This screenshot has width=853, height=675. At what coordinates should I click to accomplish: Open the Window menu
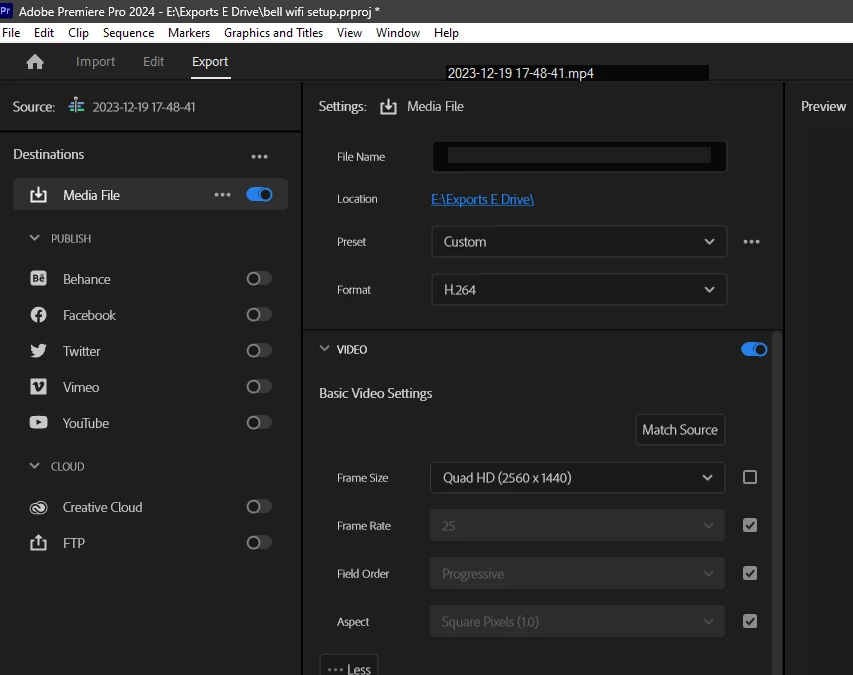click(398, 33)
